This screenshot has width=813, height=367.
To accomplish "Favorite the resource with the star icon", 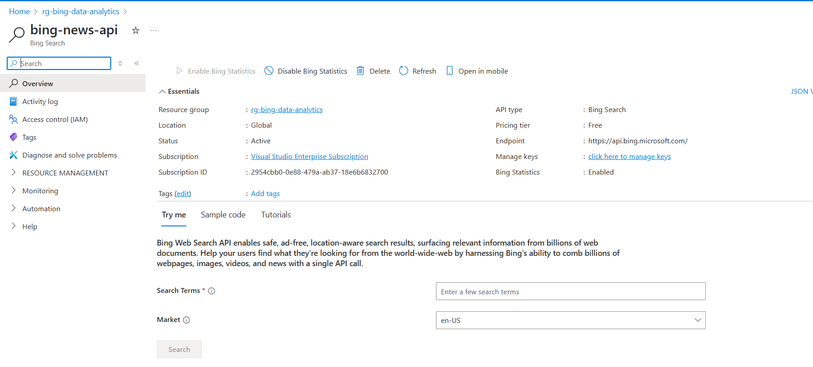I will pos(136,31).
